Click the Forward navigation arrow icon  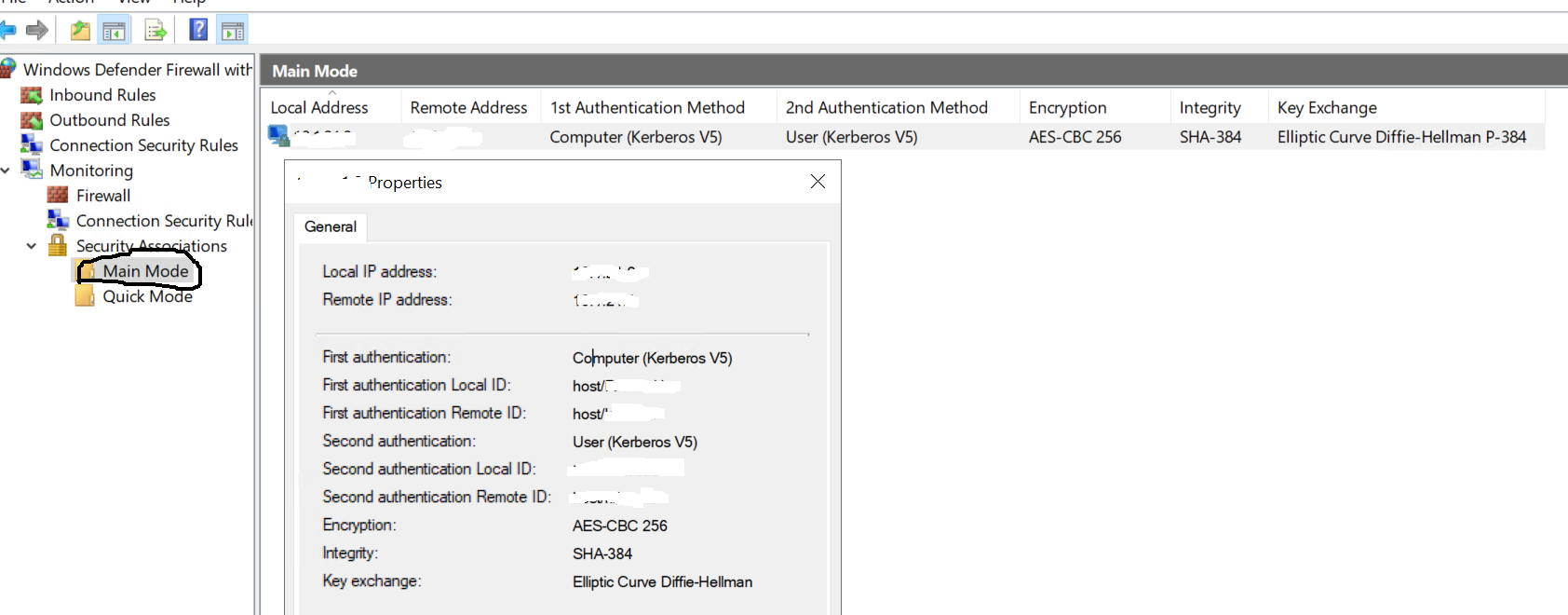pos(36,30)
